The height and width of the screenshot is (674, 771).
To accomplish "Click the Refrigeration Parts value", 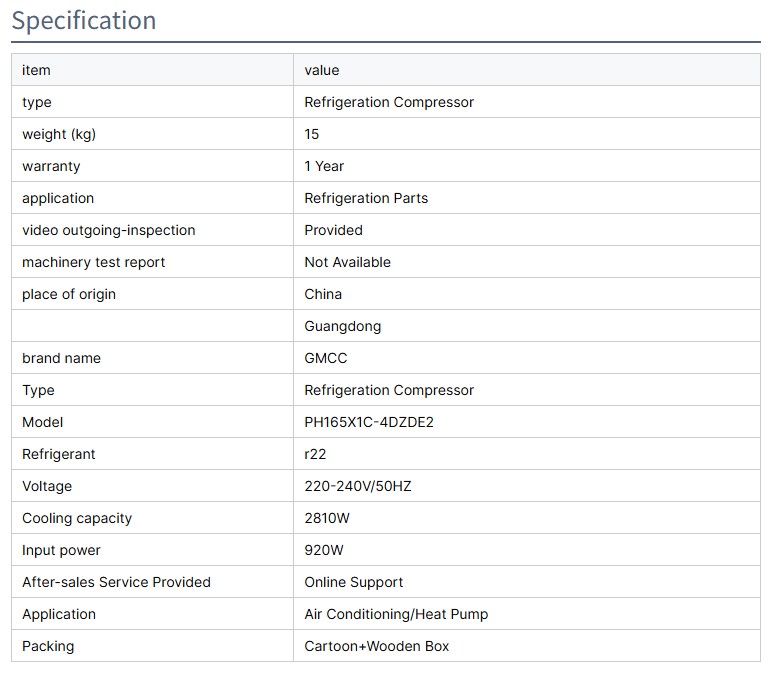I will pyautogui.click(x=366, y=198).
